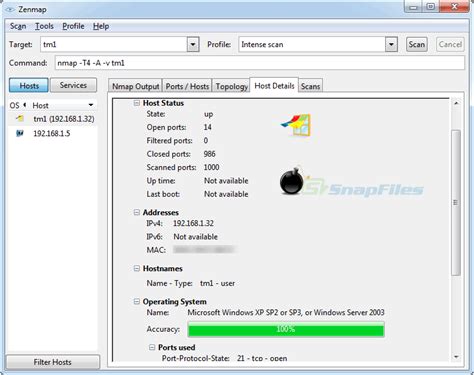
Task: Click the Cancel button
Action: coord(450,44)
